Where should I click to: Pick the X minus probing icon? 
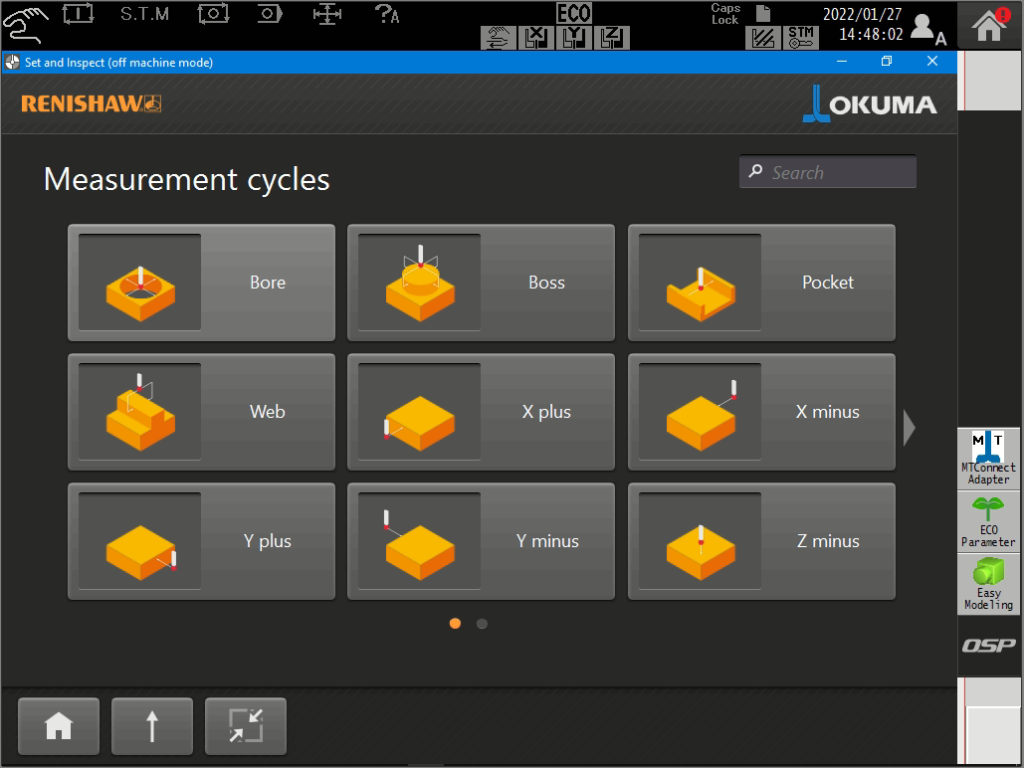tap(700, 411)
